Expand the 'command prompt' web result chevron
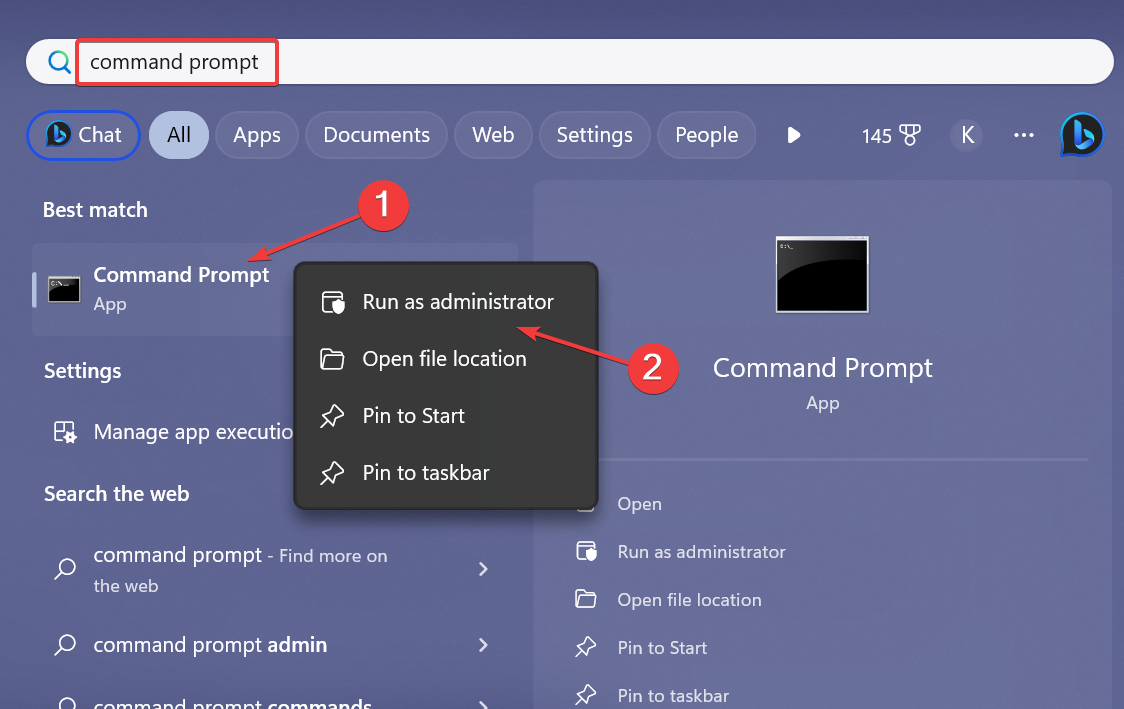This screenshot has height=709, width=1124. 483,569
